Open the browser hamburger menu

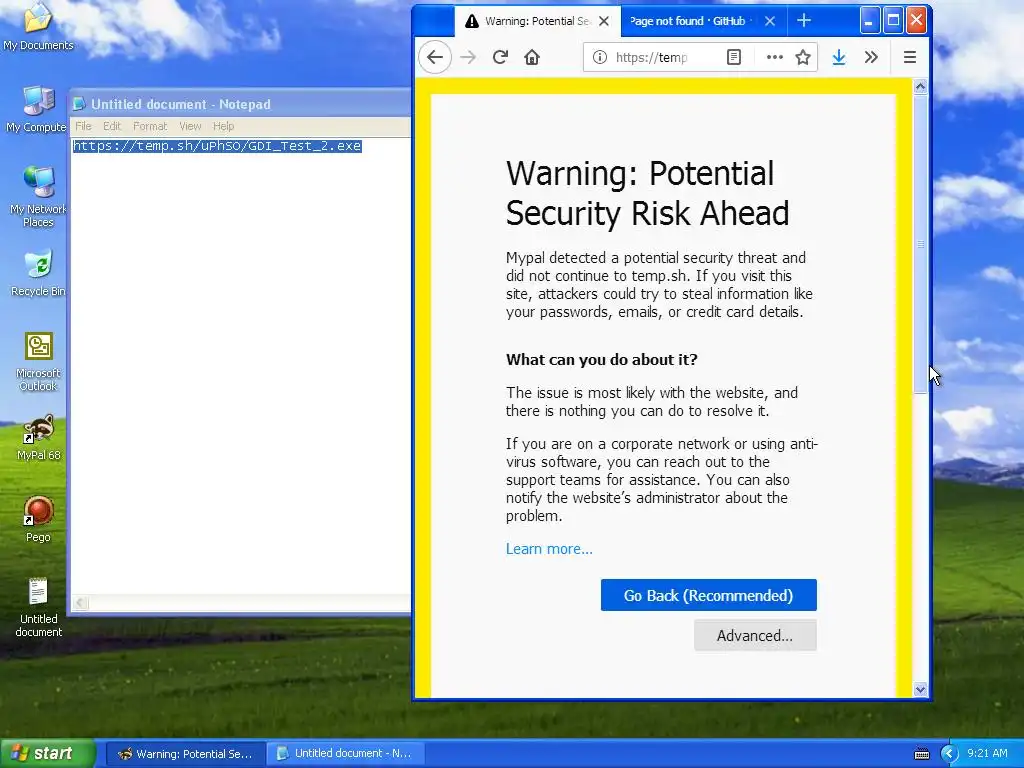[x=910, y=57]
